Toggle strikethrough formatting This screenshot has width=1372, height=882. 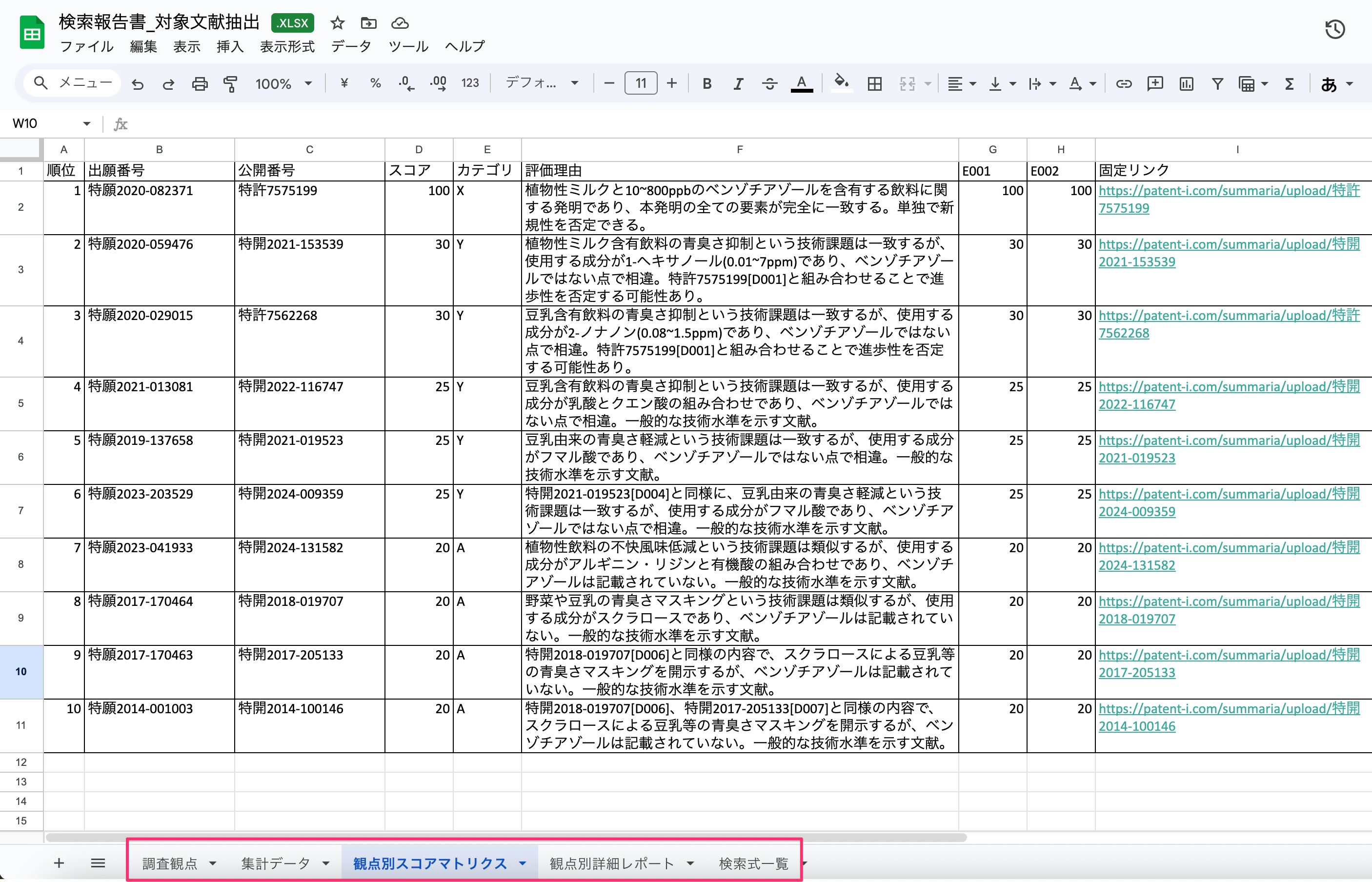769,84
